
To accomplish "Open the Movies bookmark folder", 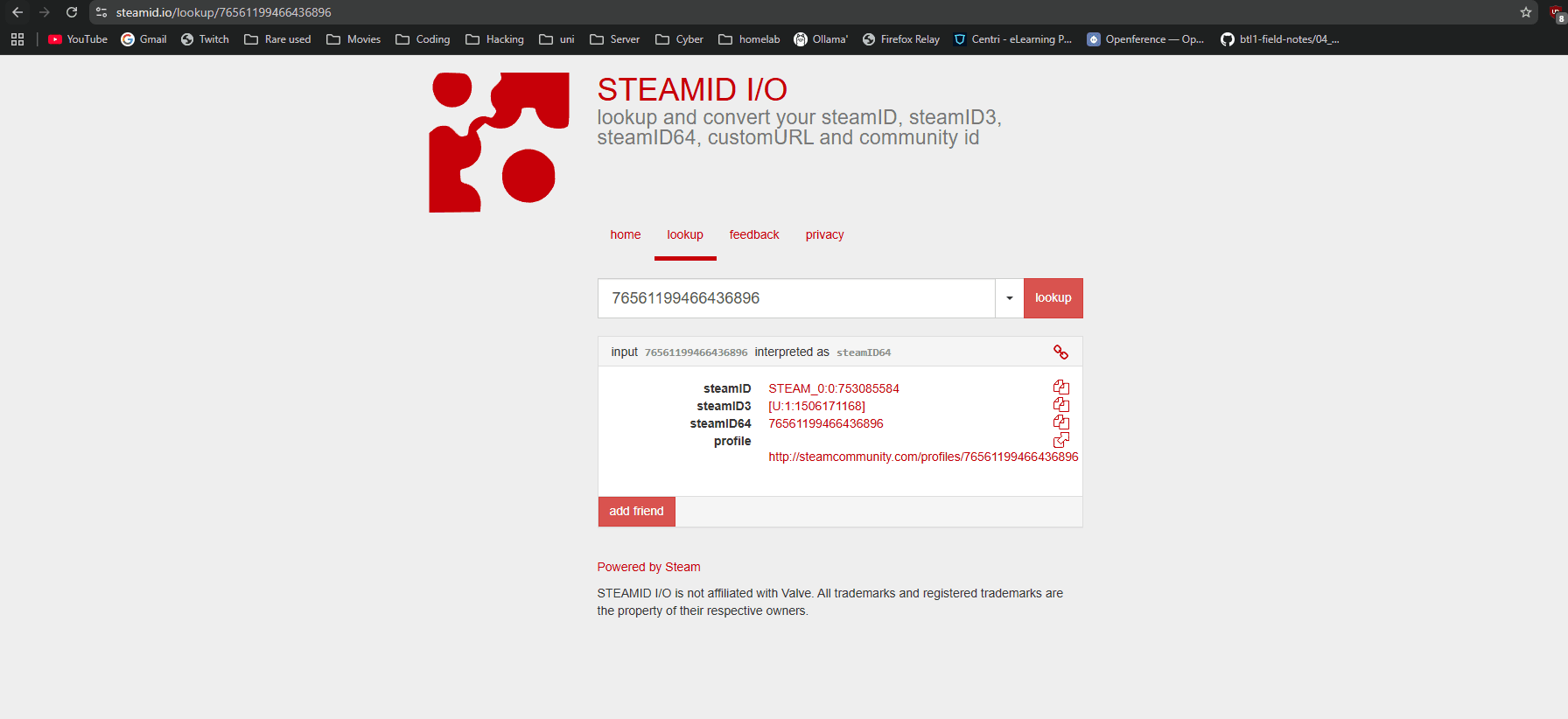I will [x=353, y=39].
